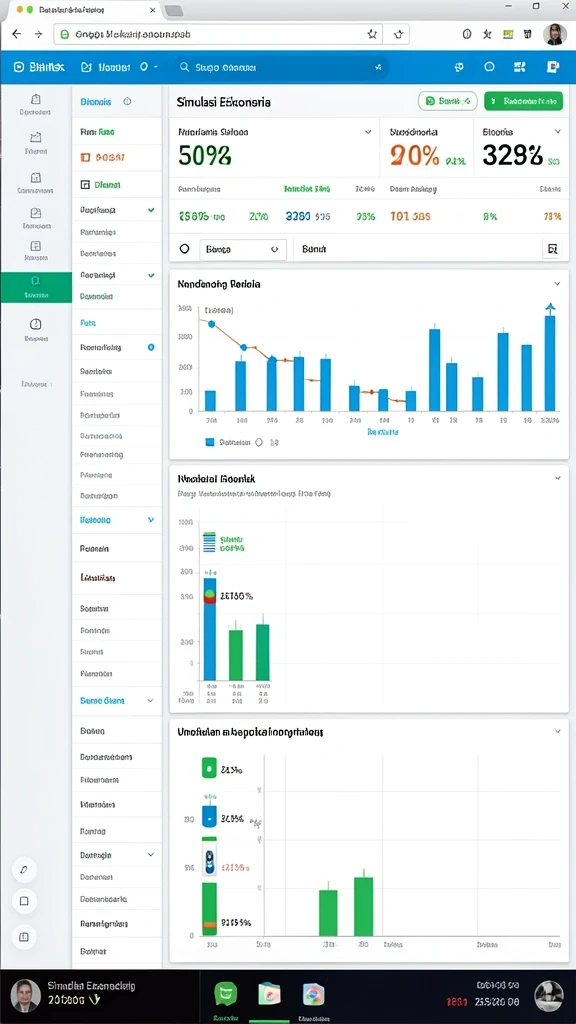Image resolution: width=576 pixels, height=1024 pixels.
Task: Open the Bawas dropdown
Action: point(242,249)
